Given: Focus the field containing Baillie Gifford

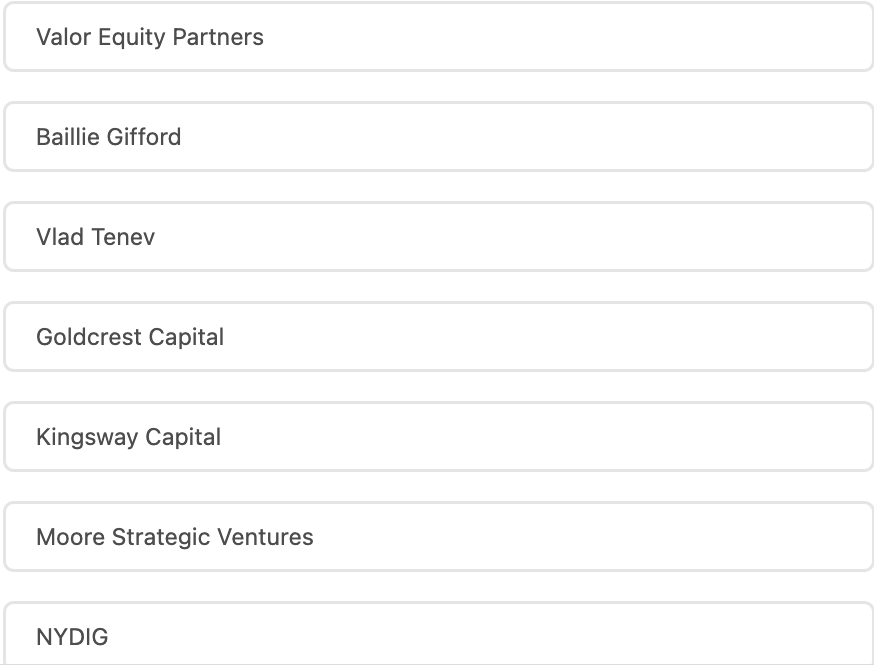Looking at the screenshot, I should click(600, 137).
